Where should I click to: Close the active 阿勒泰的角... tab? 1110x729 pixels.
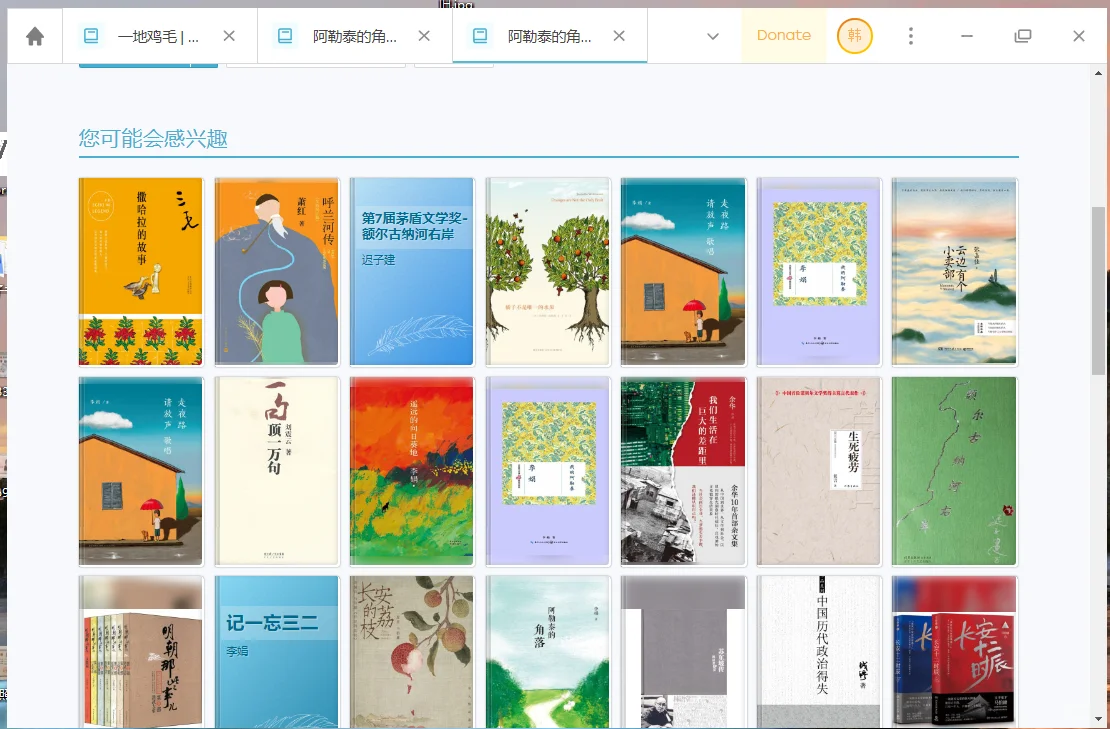(619, 36)
